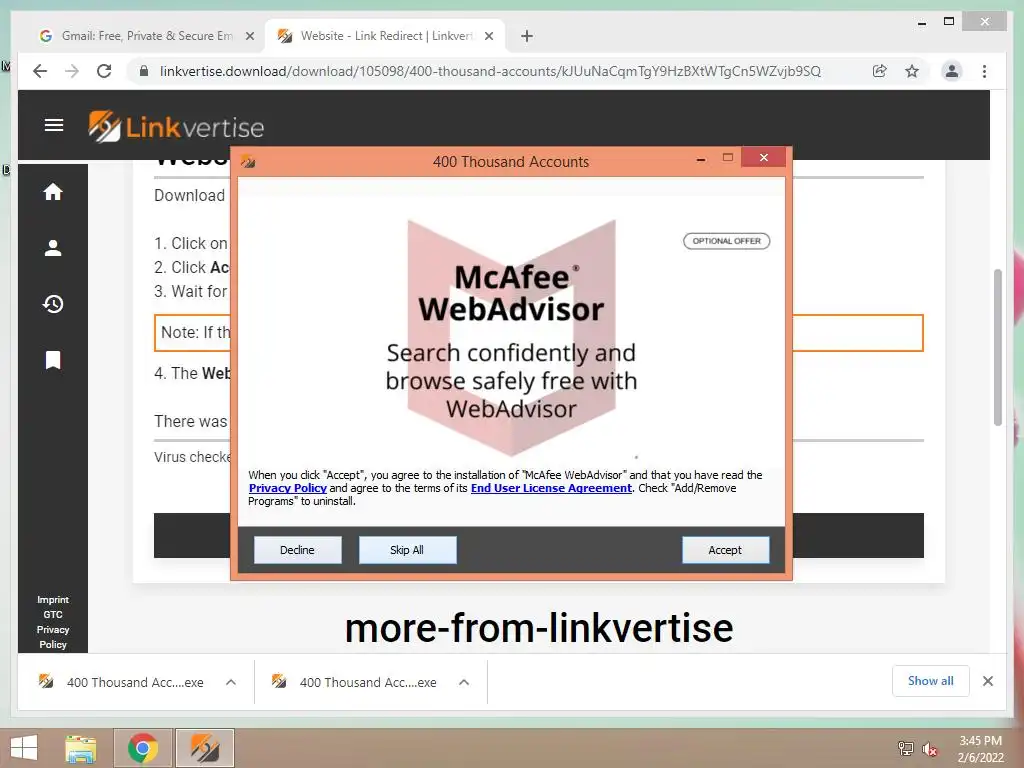Click the muted volume tray icon

(x=930, y=749)
